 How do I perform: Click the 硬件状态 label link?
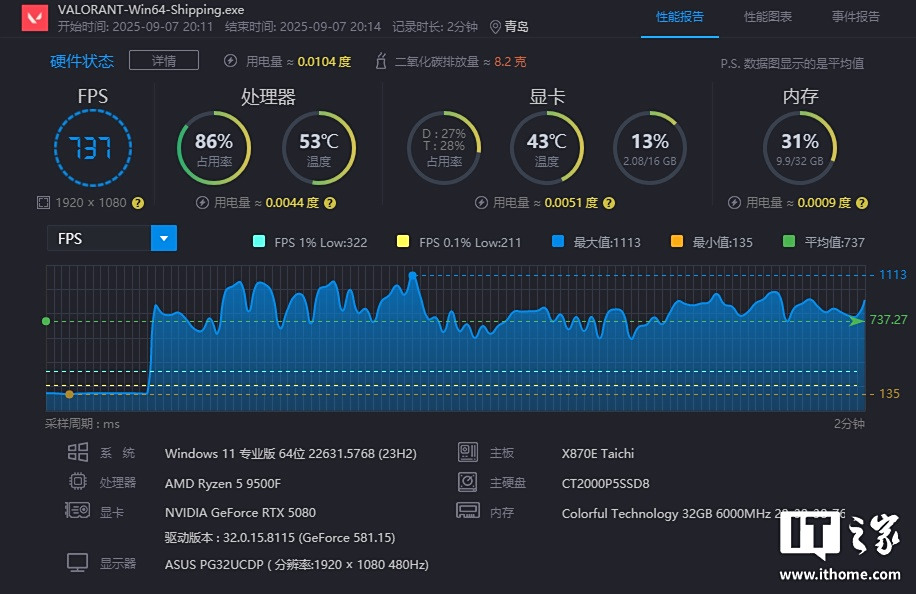(x=82, y=61)
